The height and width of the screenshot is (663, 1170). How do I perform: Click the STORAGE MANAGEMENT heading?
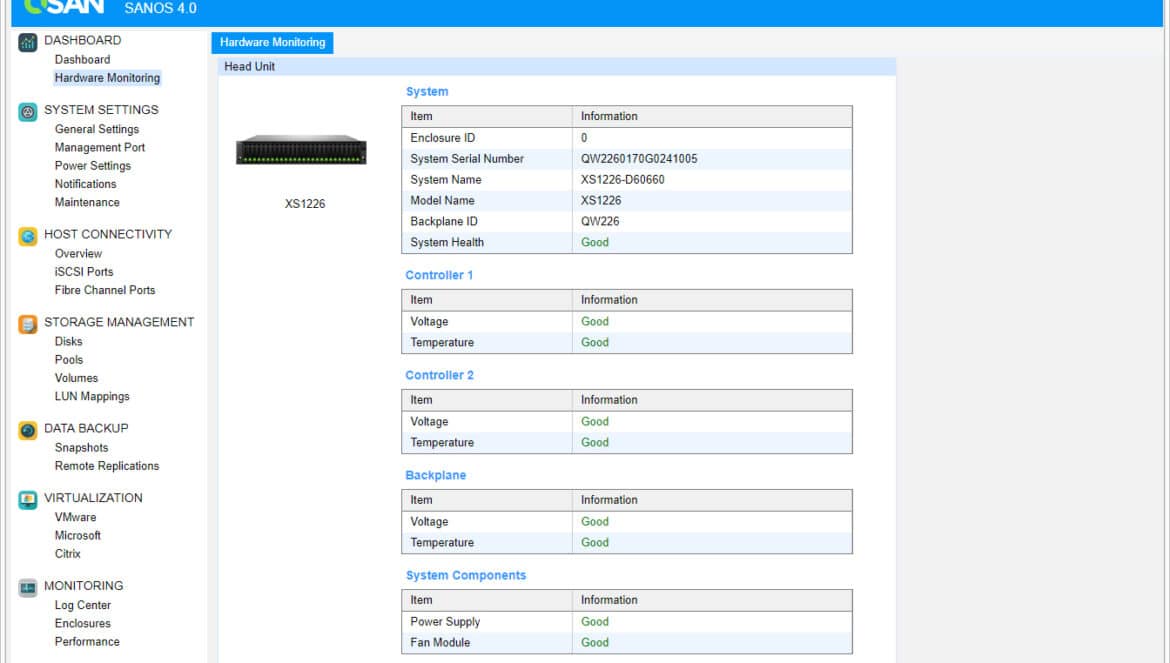pyautogui.click(x=119, y=322)
